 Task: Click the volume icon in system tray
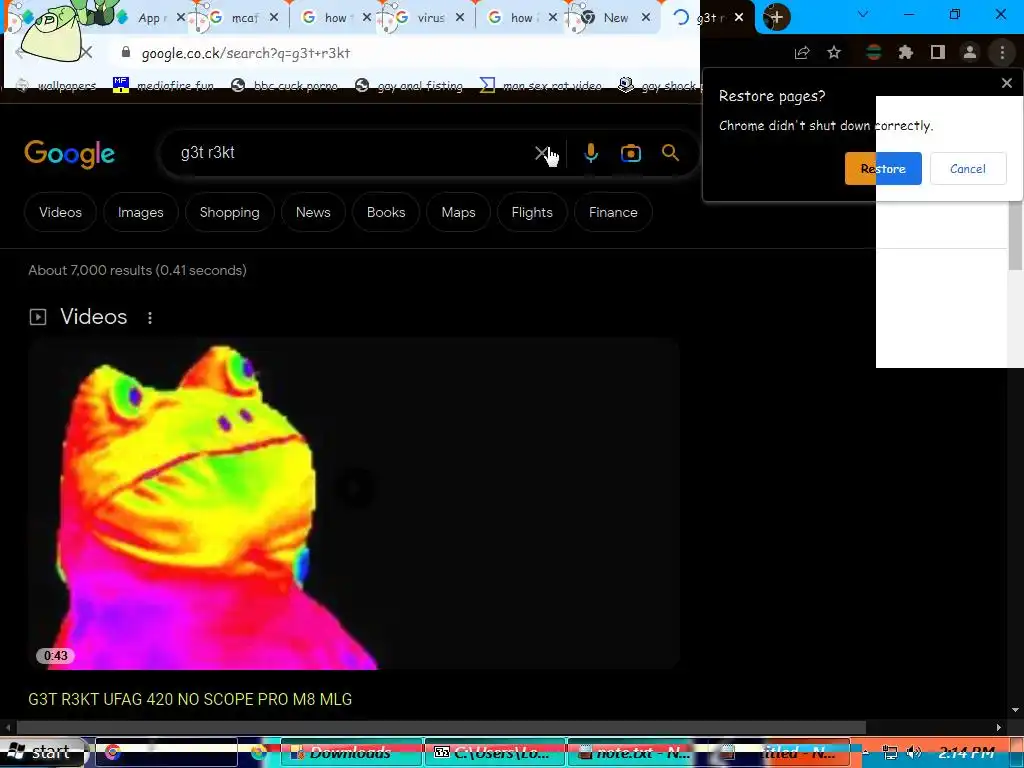coord(914,752)
